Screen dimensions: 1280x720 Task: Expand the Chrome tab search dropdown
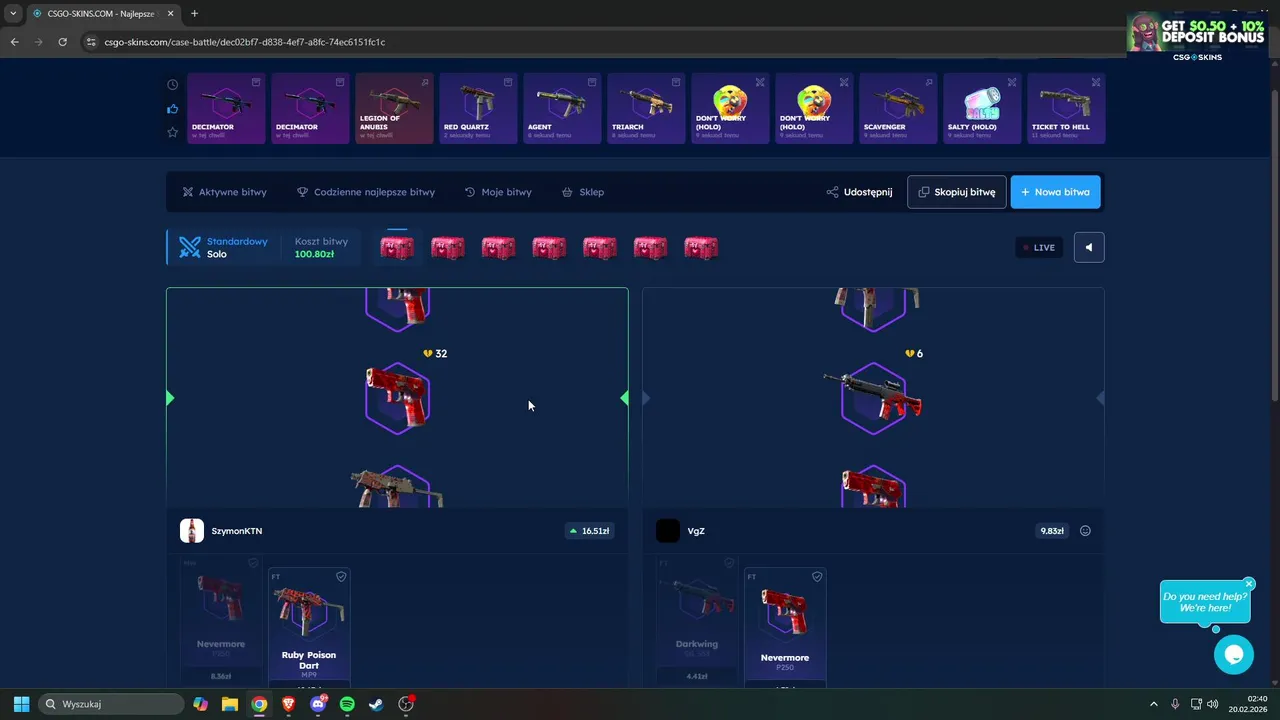(13, 13)
